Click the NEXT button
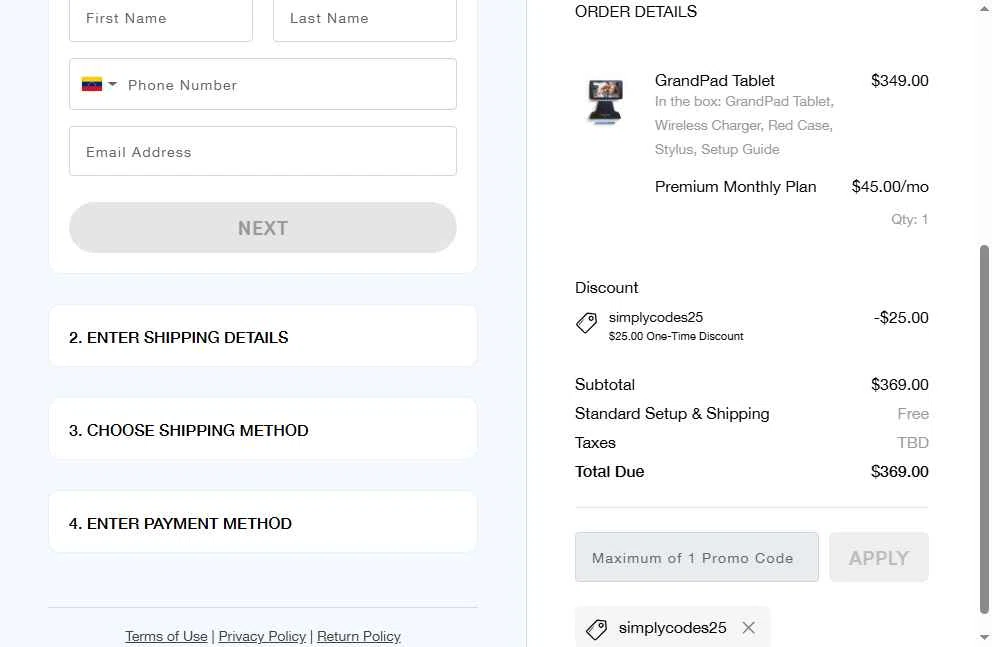992x647 pixels. click(263, 228)
